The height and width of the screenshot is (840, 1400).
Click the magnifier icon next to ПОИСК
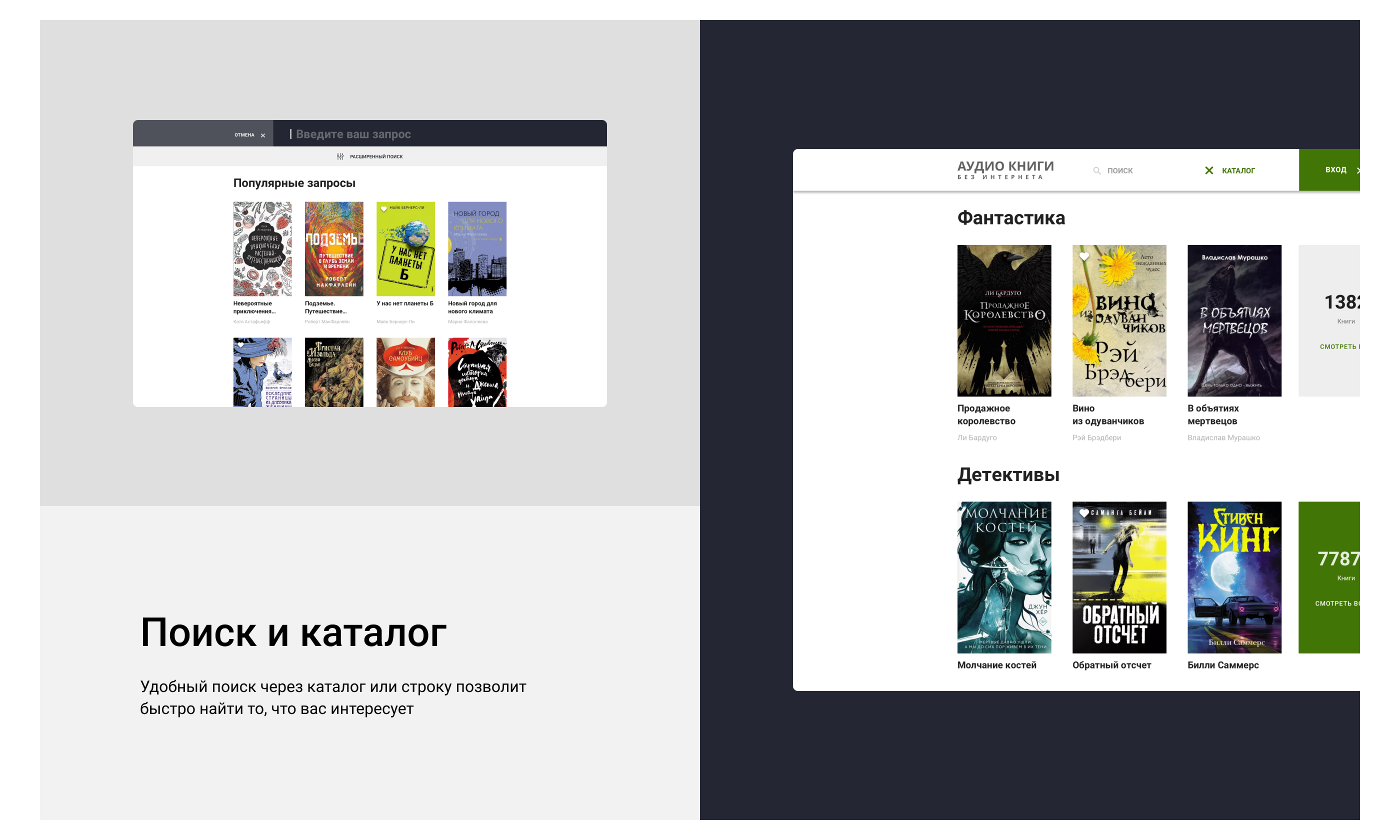tap(1096, 170)
